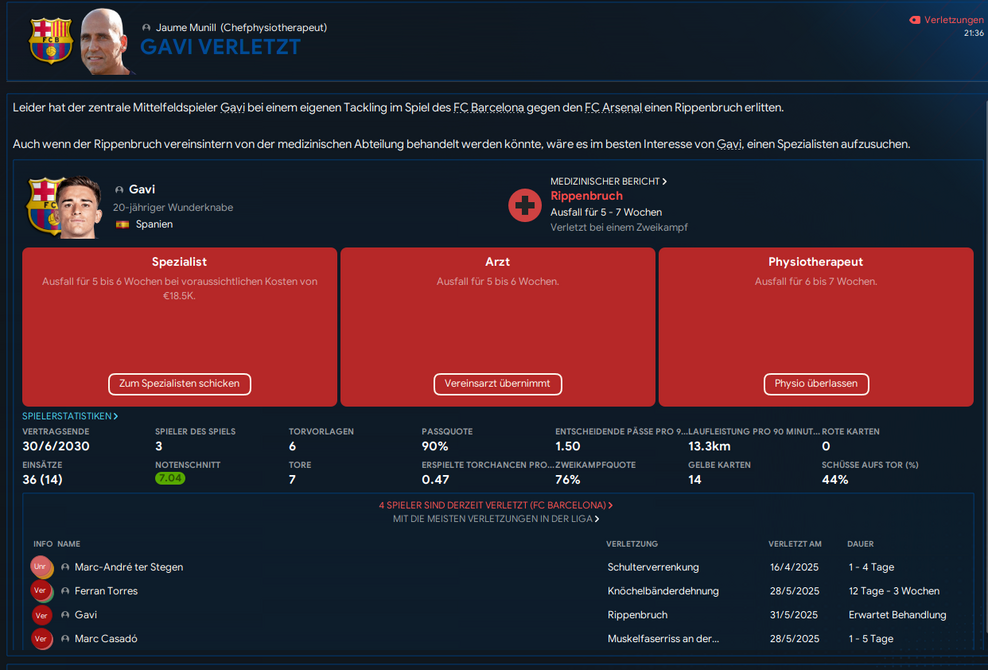Select the Physio überlassen button
The width and height of the screenshot is (988, 670).
tap(816, 384)
